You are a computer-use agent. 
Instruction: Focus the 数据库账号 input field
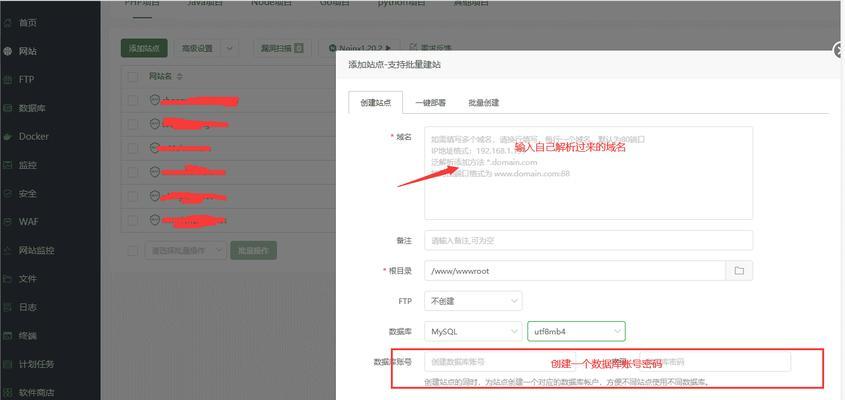(x=500, y=362)
